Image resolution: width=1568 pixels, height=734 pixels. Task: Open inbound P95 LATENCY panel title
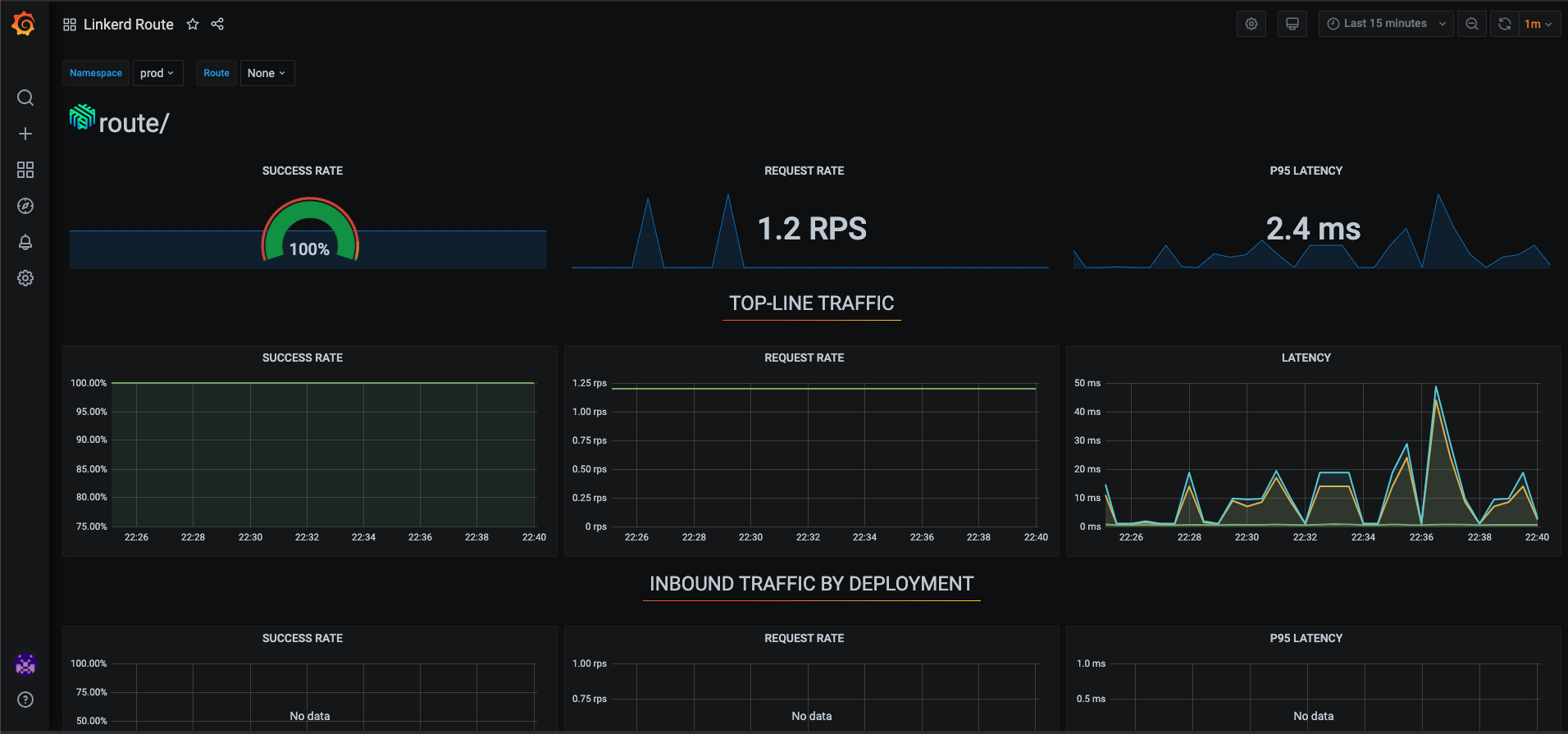(1306, 638)
